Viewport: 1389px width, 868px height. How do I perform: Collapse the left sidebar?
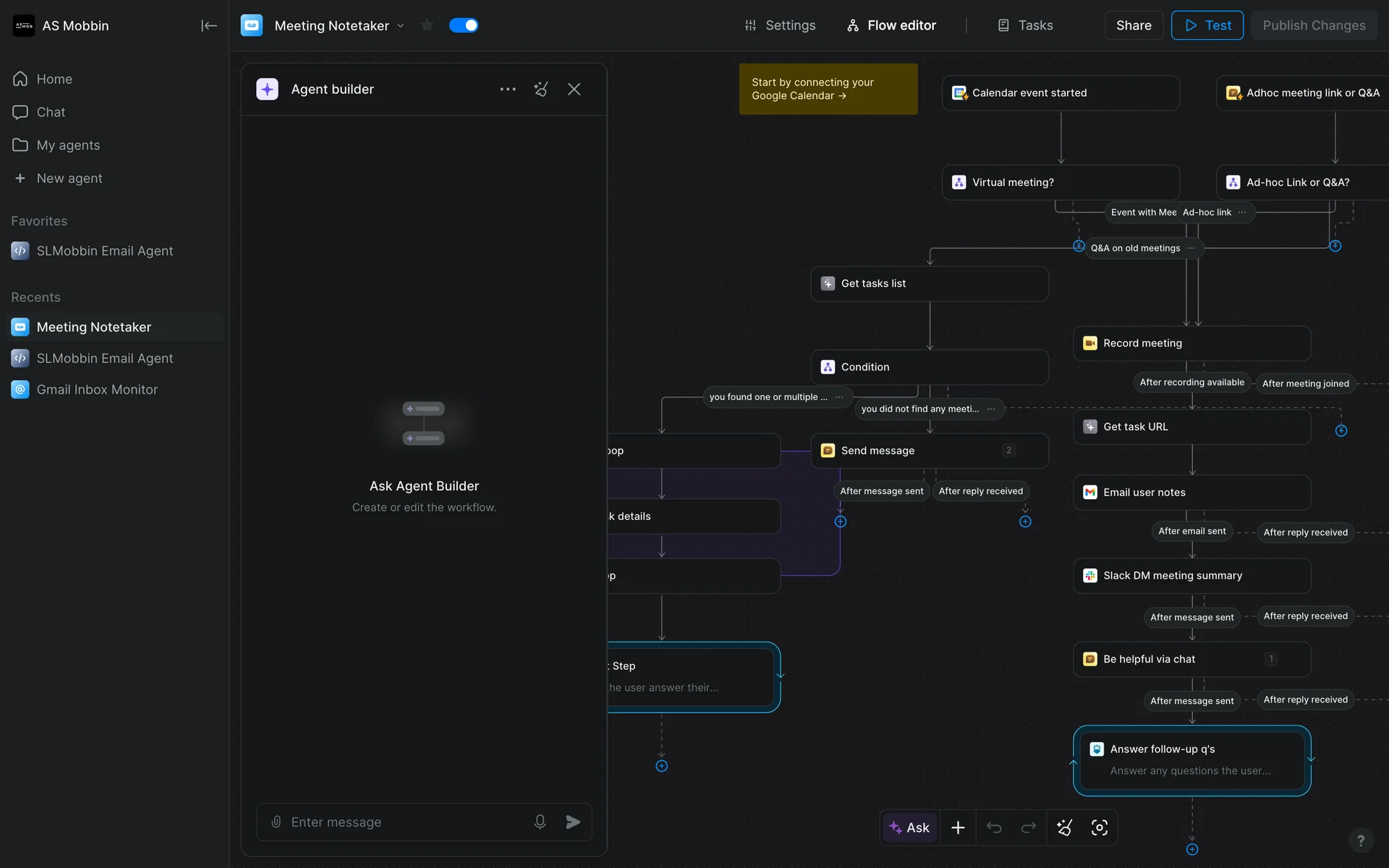[208, 26]
